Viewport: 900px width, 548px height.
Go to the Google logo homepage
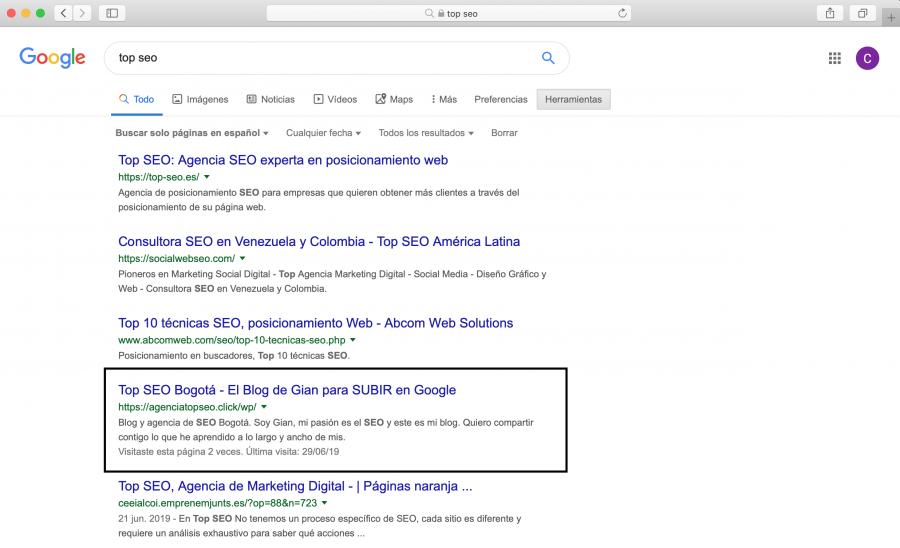tap(52, 58)
